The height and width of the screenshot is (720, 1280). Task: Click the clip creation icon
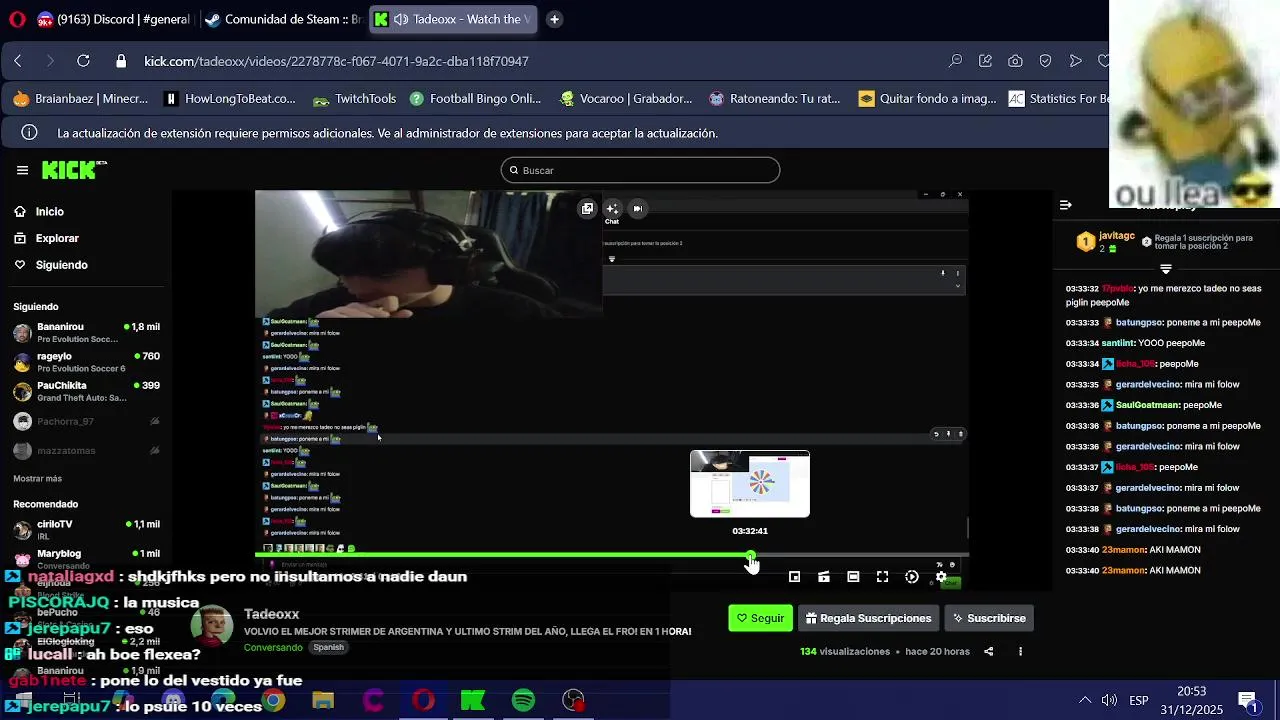(823, 577)
